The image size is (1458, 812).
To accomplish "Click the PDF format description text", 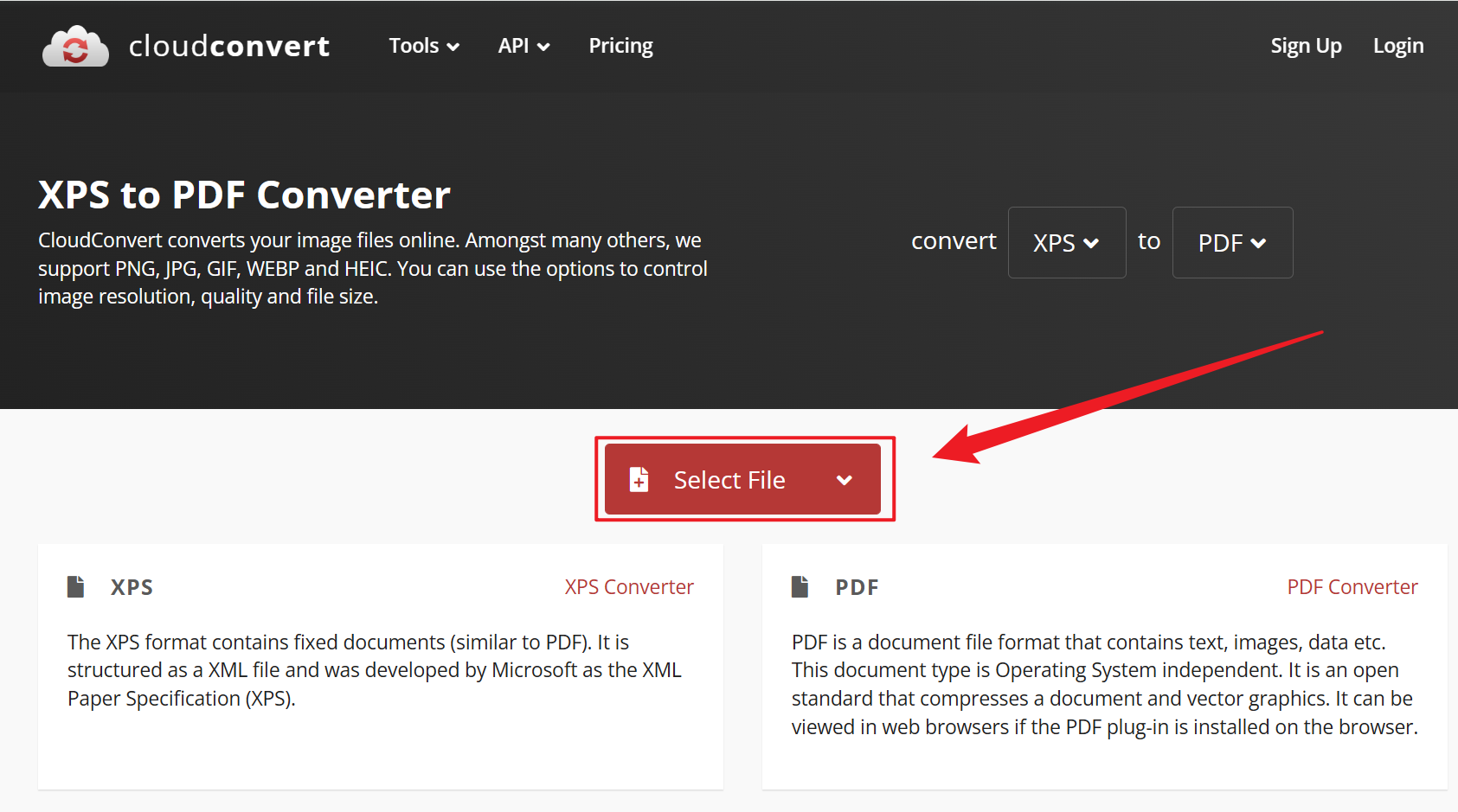I will pos(1105,684).
